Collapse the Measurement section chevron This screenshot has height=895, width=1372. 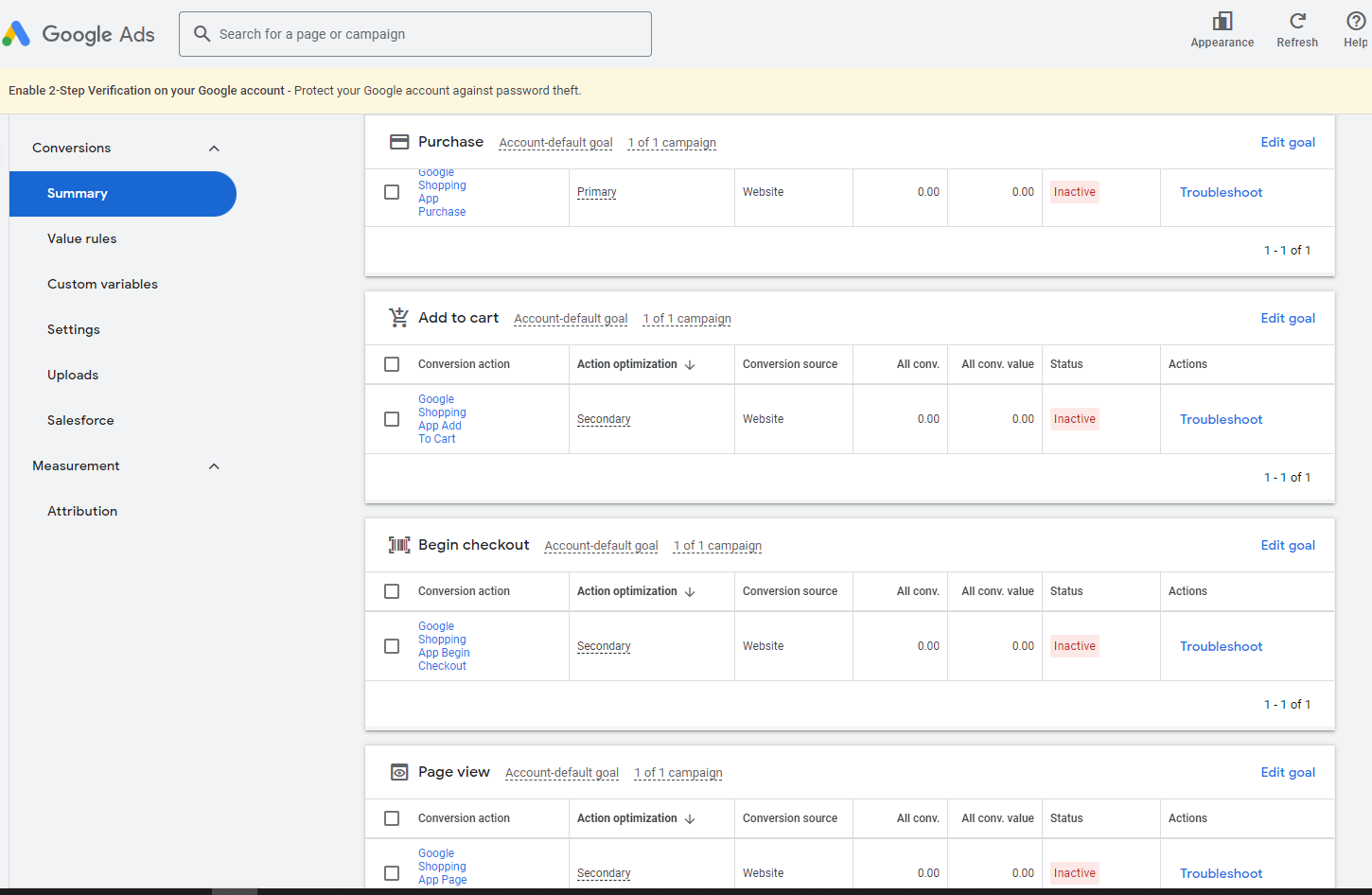click(x=213, y=465)
